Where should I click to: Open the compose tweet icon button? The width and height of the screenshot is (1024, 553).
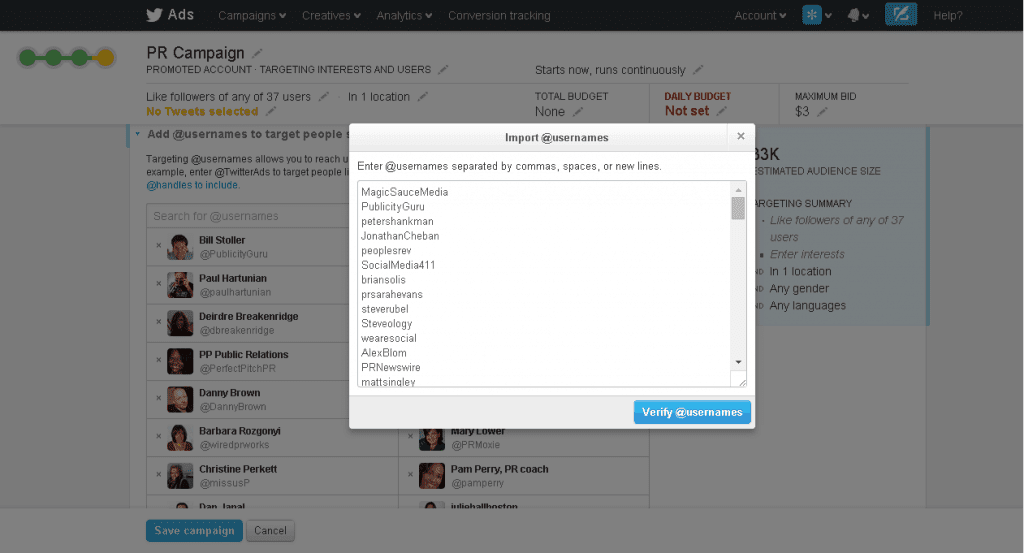[901, 14]
